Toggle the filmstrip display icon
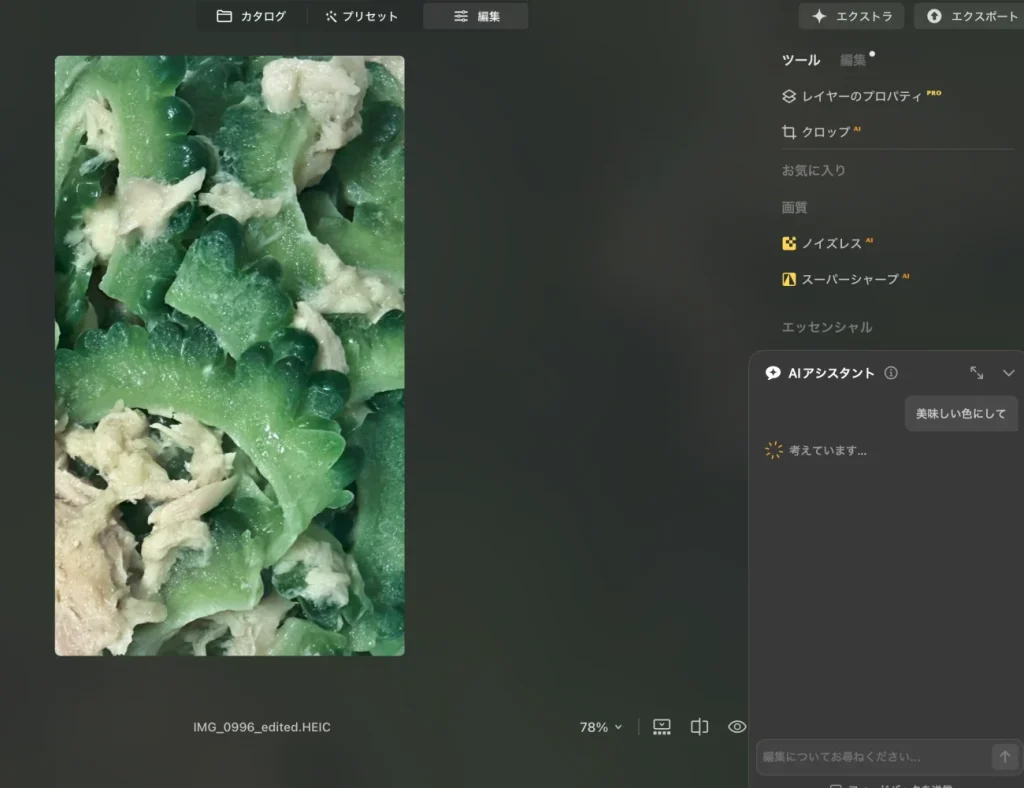Viewport: 1024px width, 788px height. [662, 727]
